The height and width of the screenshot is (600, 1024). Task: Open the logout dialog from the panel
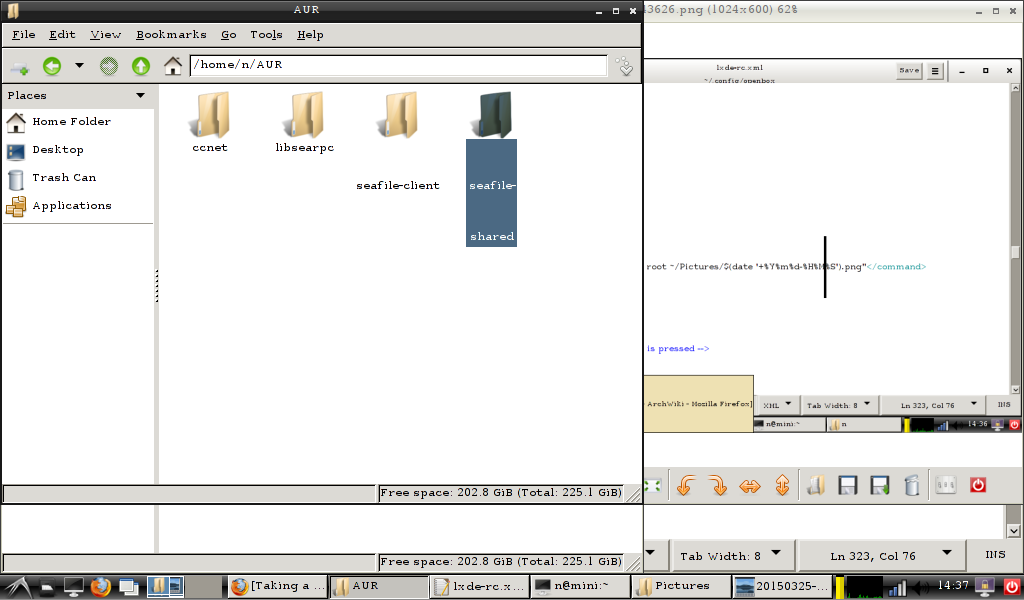point(1011,588)
